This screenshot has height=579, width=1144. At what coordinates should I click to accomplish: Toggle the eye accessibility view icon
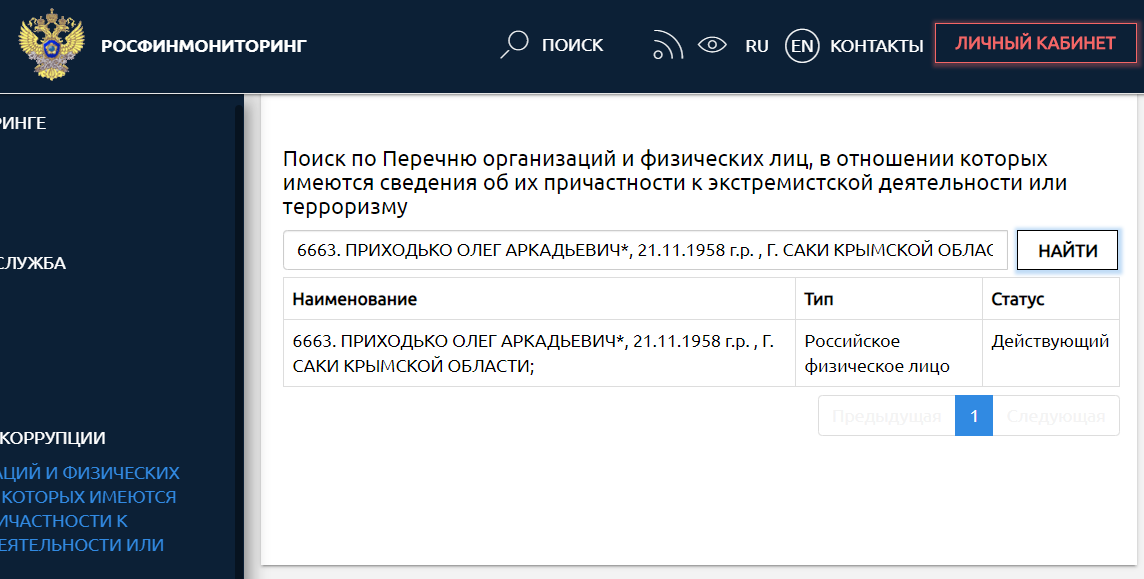(712, 45)
